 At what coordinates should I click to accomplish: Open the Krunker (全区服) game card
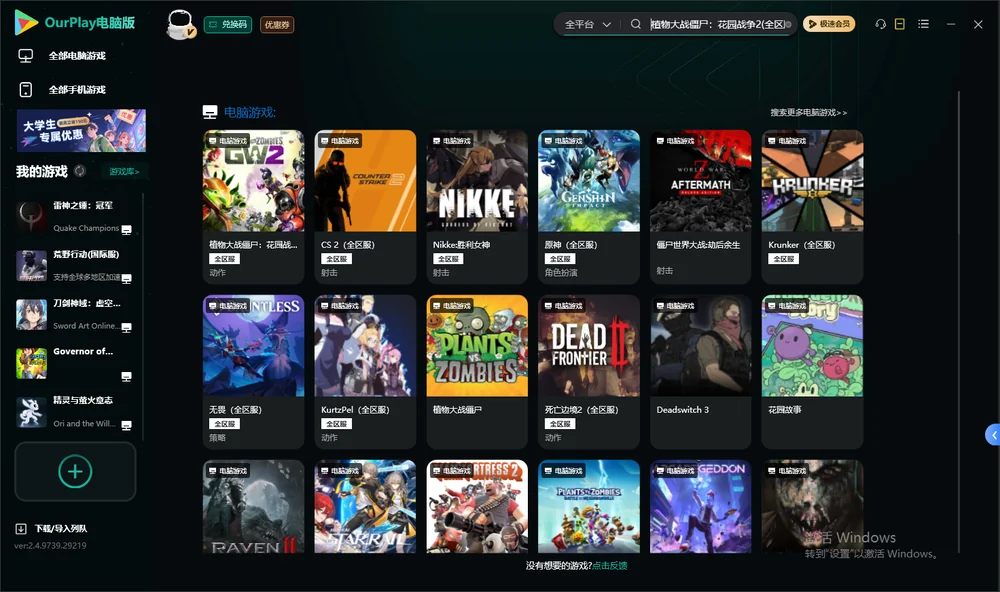812,207
